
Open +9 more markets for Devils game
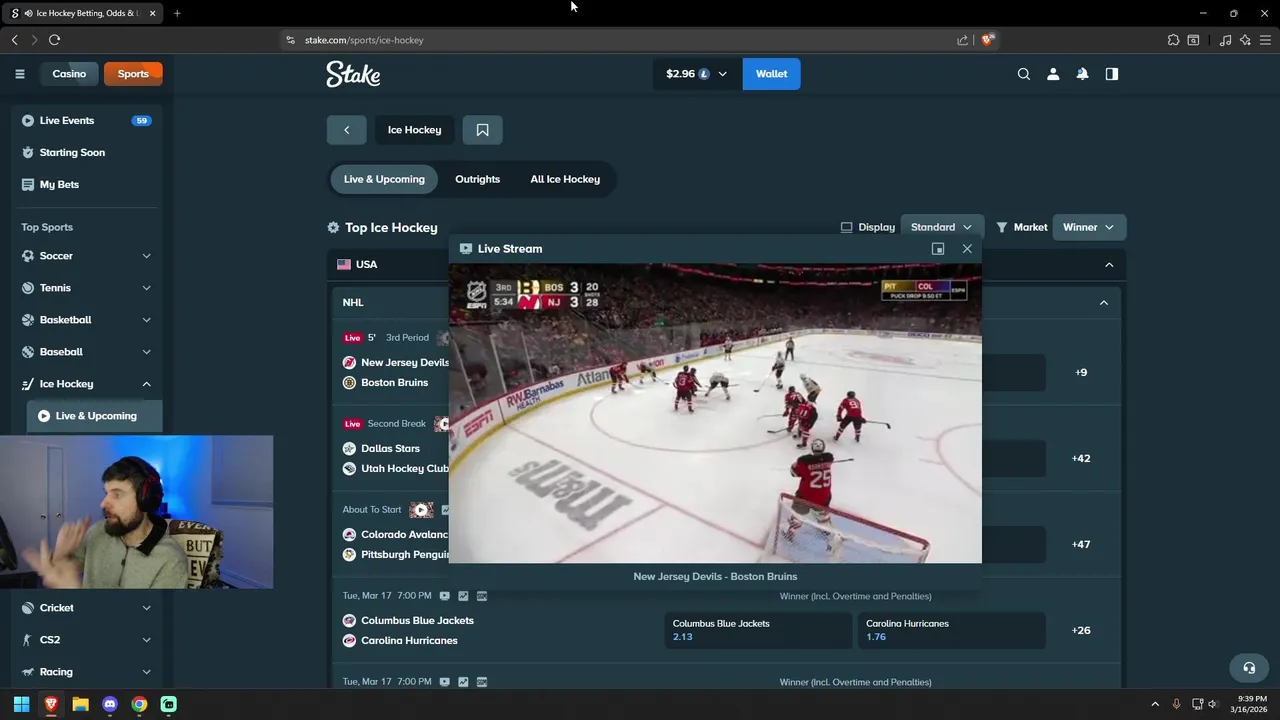tap(1081, 373)
